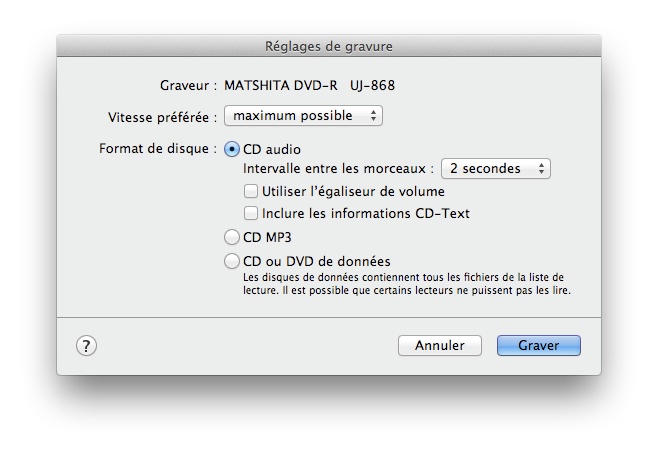Click the Vitesse préférée label
The height and width of the screenshot is (454, 658).
coord(162,116)
